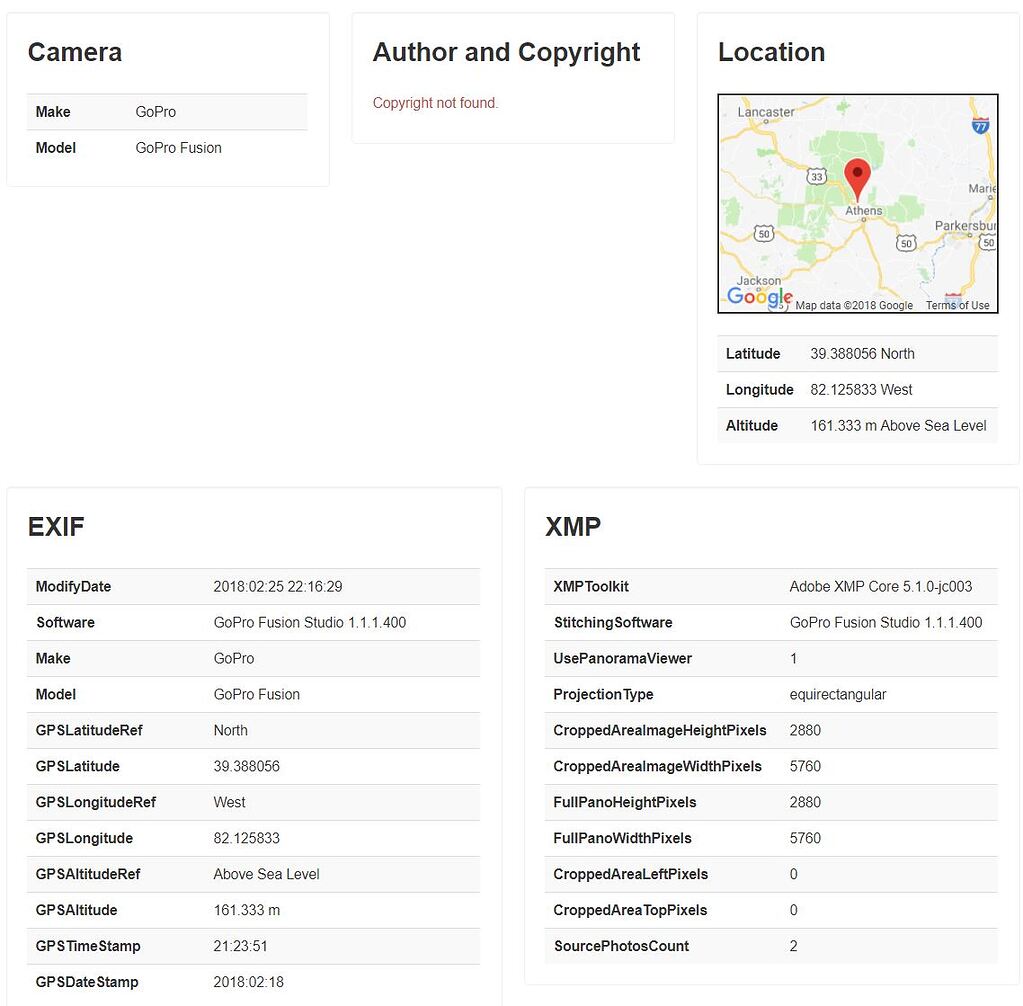Open the Terms of Use link
Image resolution: width=1023 pixels, height=1006 pixels.
coord(957,305)
